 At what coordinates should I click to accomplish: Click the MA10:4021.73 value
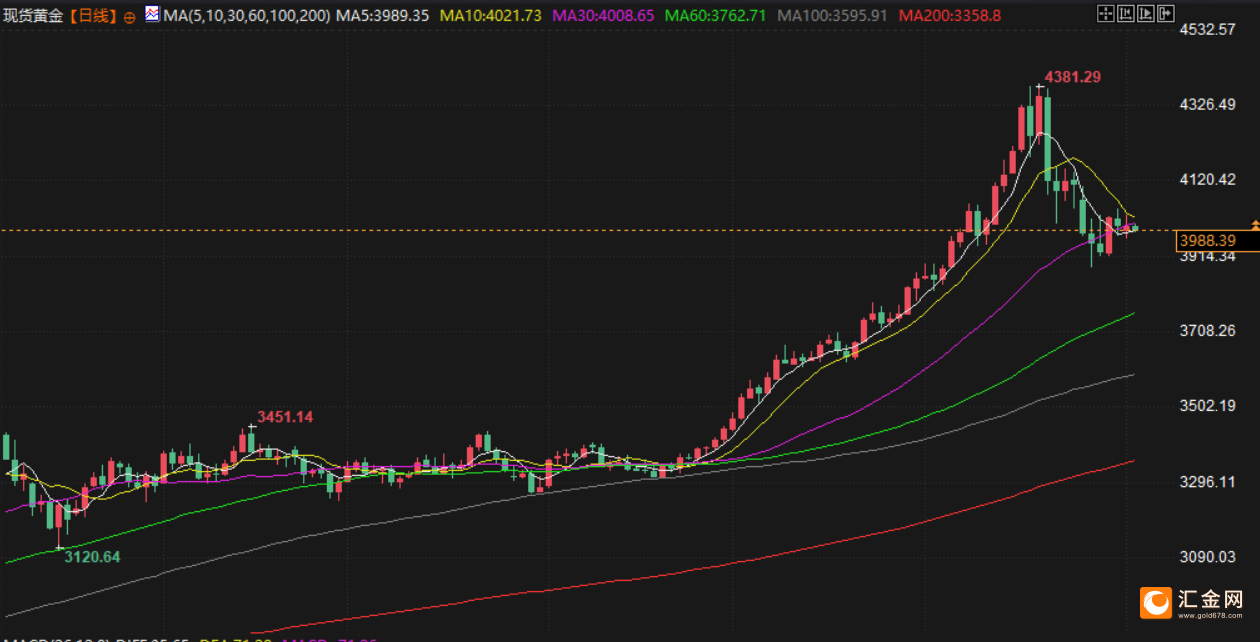(492, 16)
